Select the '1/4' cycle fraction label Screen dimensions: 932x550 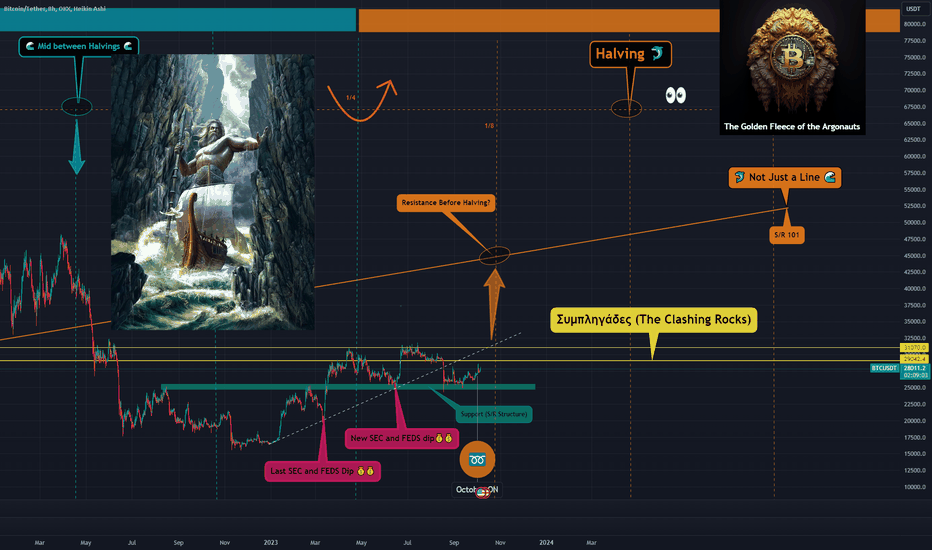351,98
